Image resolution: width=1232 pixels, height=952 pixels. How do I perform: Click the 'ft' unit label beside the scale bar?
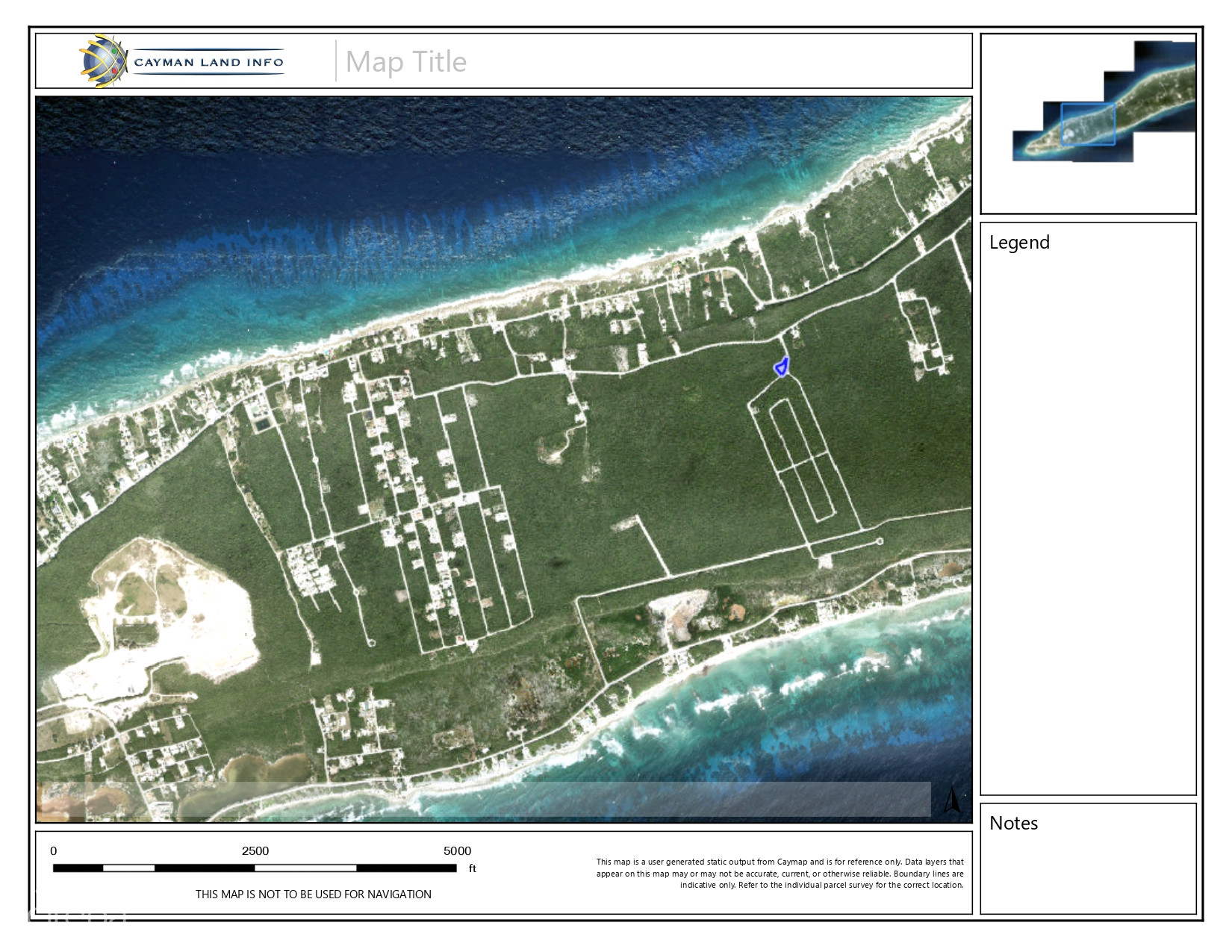click(470, 870)
